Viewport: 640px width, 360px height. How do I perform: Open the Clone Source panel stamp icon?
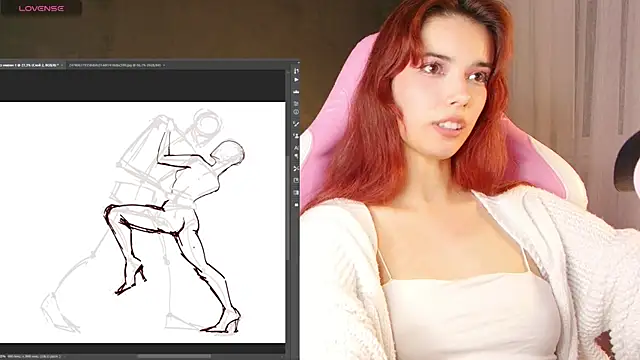pyautogui.click(x=296, y=136)
